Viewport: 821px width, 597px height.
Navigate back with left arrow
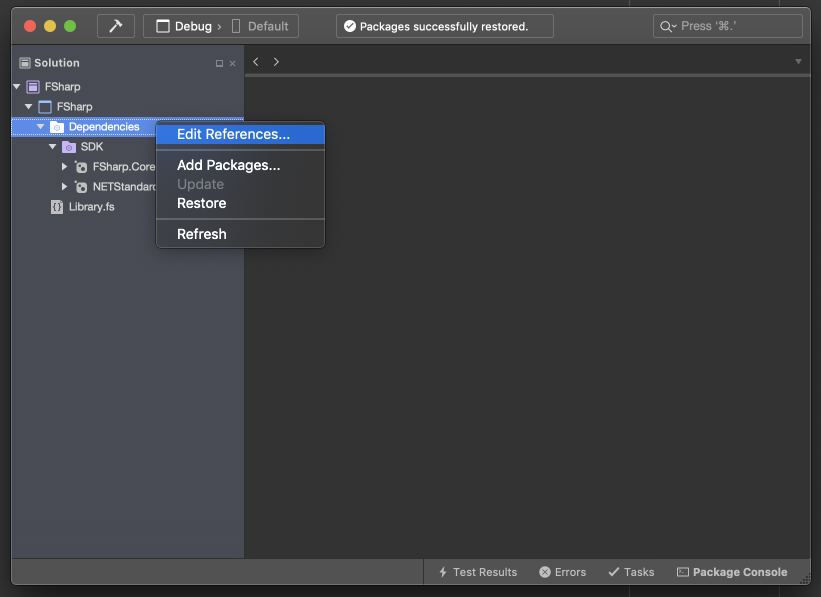click(256, 62)
